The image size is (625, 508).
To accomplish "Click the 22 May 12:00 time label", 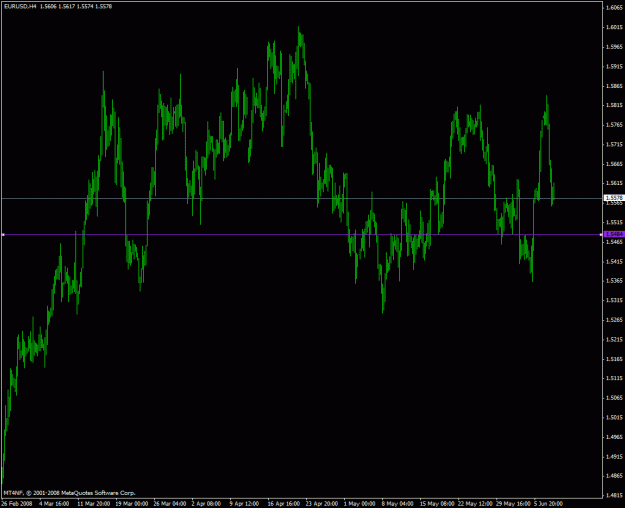I will point(475,504).
